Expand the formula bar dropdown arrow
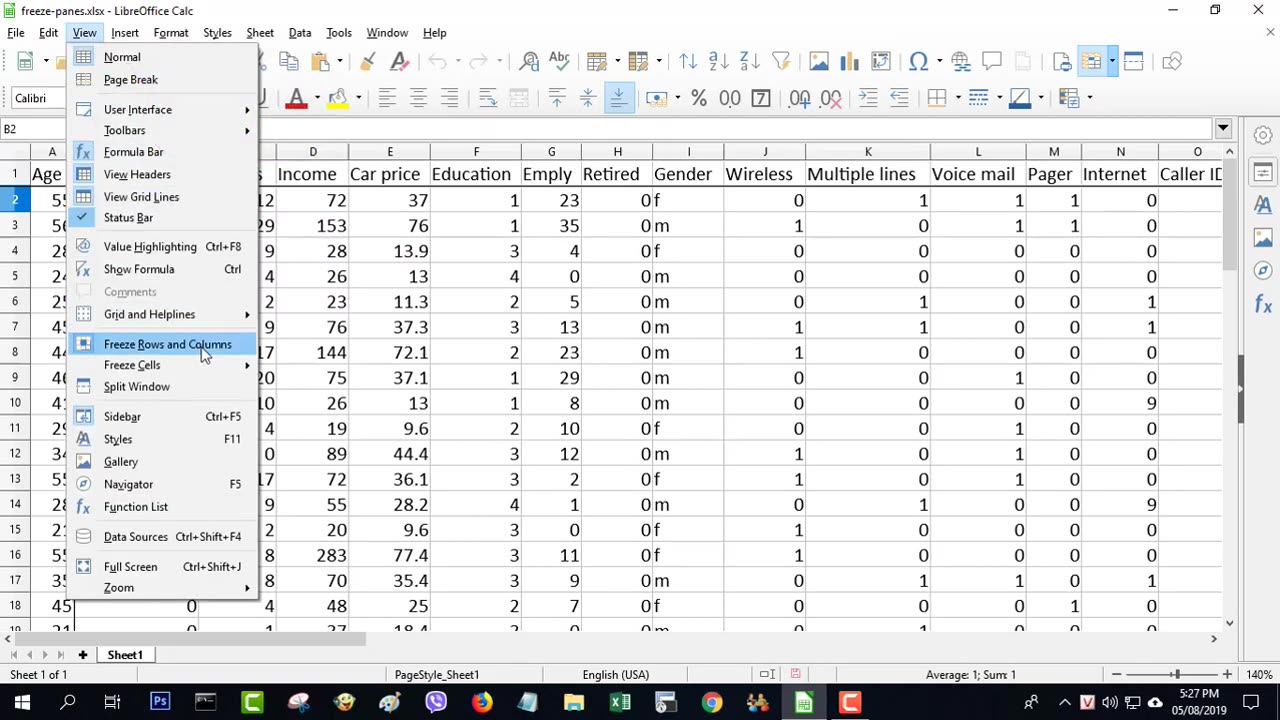The width and height of the screenshot is (1280, 720). [x=1223, y=129]
